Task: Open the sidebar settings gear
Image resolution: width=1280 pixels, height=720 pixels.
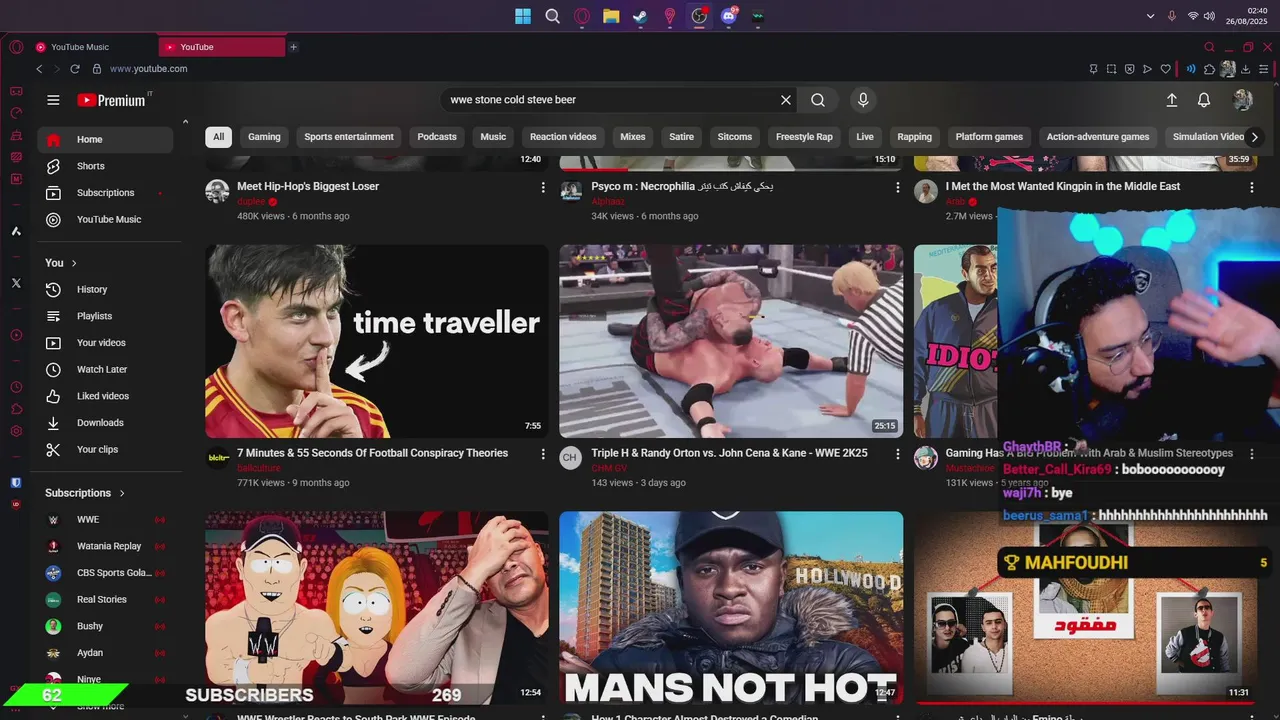Action: coord(16,431)
